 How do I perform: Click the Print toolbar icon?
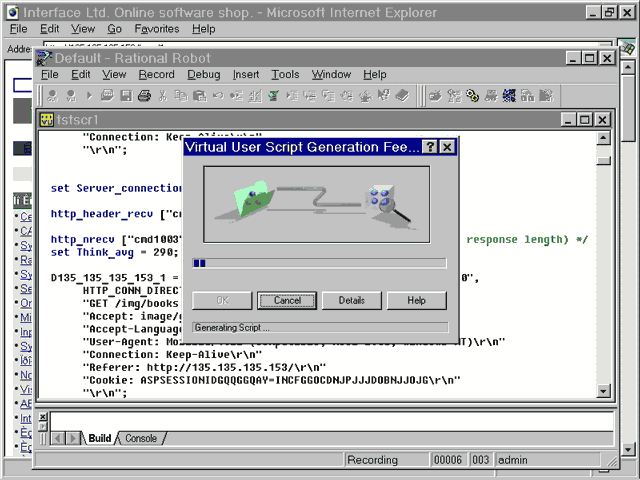coord(144,96)
